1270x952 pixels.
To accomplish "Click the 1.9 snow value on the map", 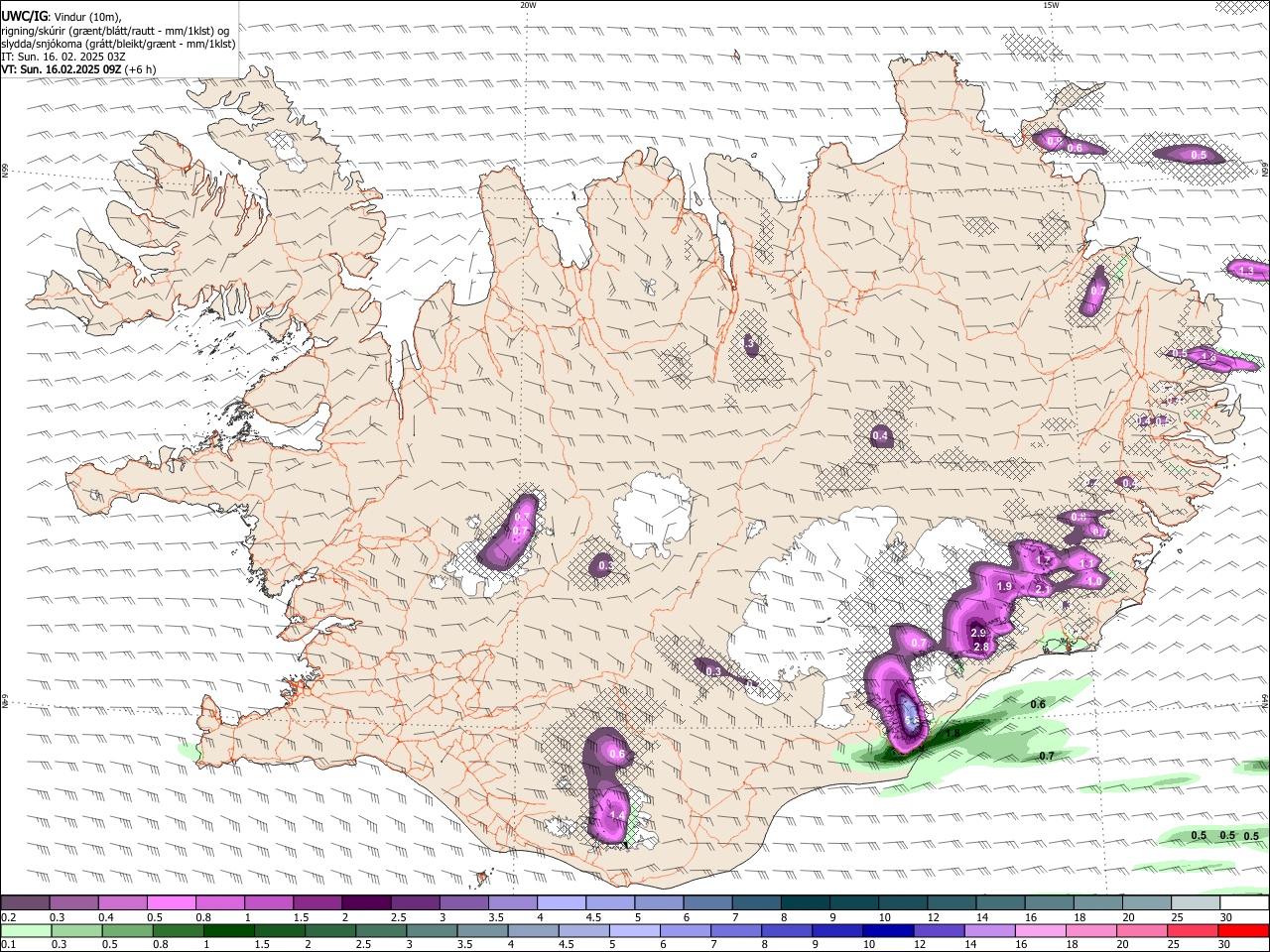I will pos(1003,586).
